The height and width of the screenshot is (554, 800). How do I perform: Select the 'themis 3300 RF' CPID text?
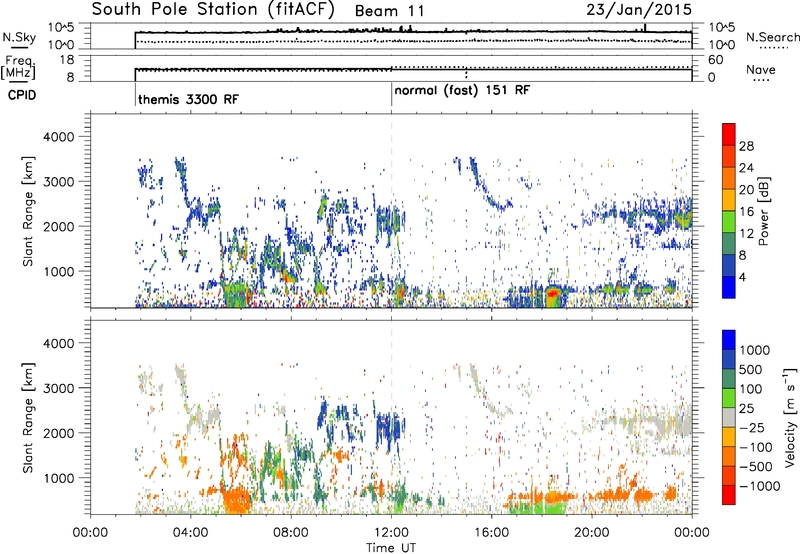(188, 99)
